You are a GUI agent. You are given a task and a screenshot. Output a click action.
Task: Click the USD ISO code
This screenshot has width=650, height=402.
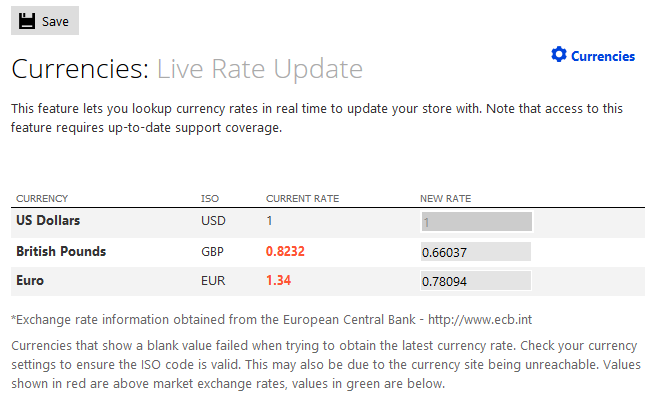(213, 220)
